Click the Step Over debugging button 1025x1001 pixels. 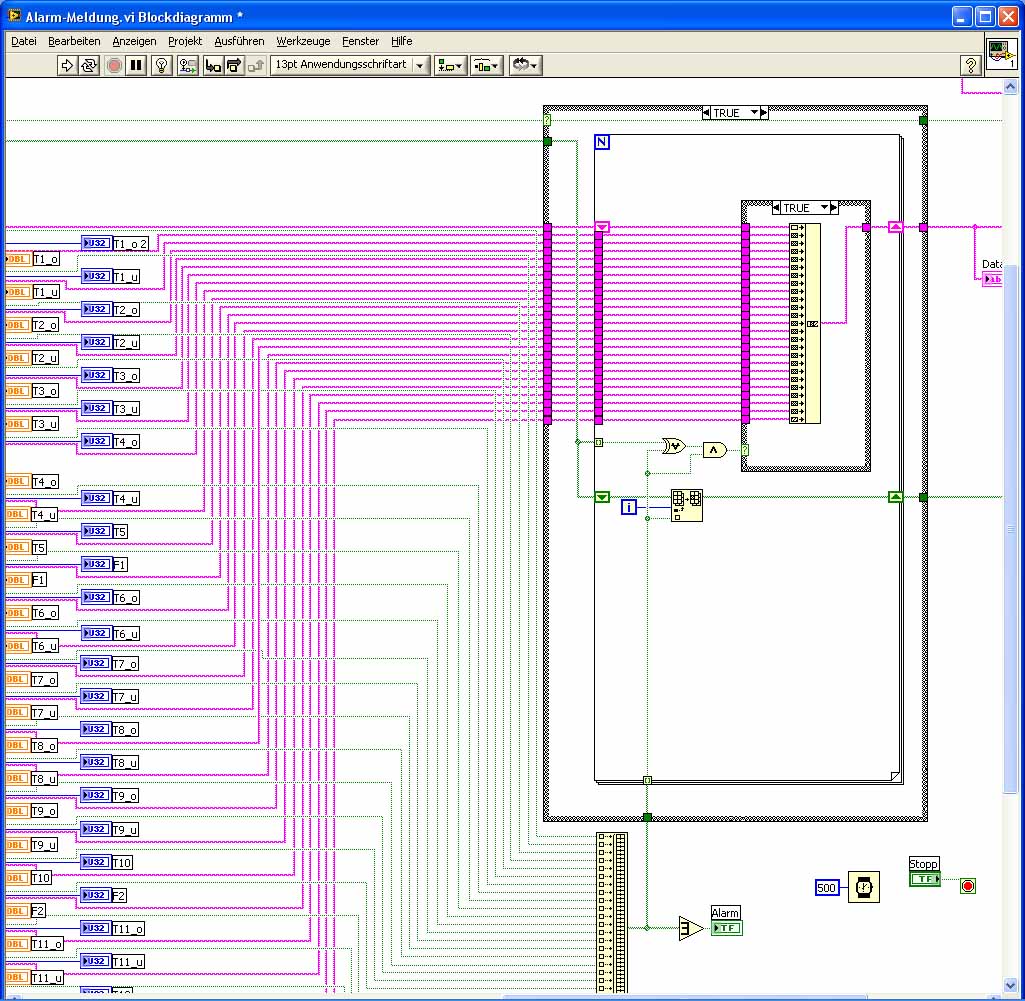(234, 65)
